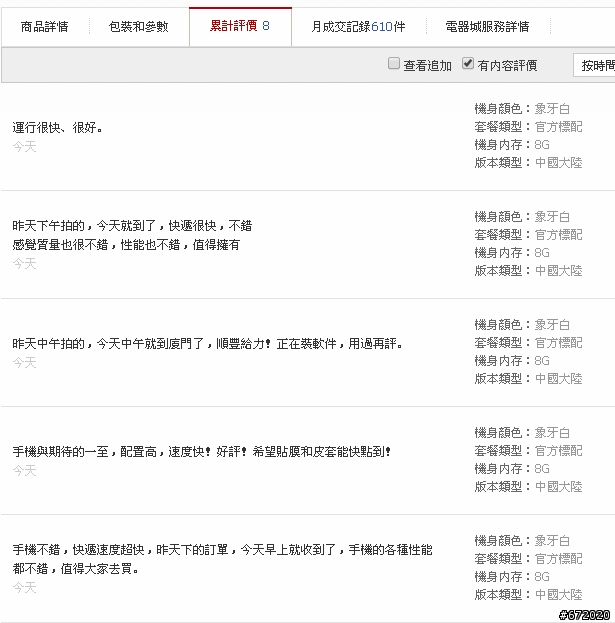Click 機身顏色：象牙白 beside 快遞很快 review
The image size is (615, 623).
click(522, 217)
